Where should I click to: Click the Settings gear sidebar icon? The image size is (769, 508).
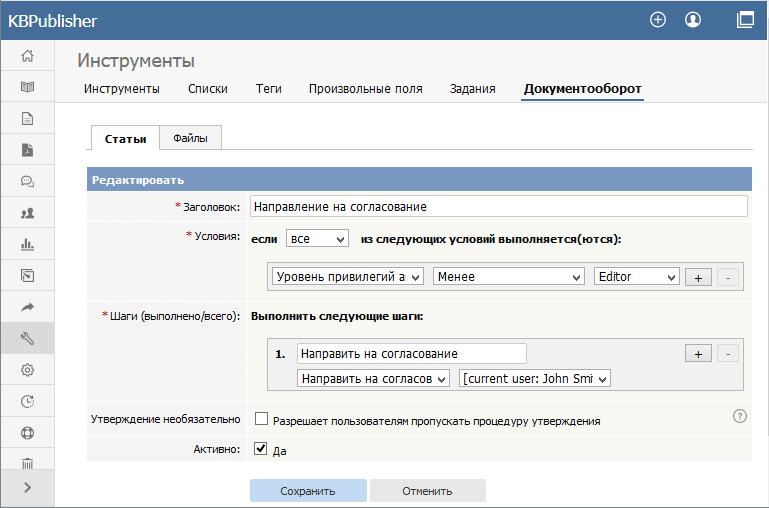[x=27, y=370]
